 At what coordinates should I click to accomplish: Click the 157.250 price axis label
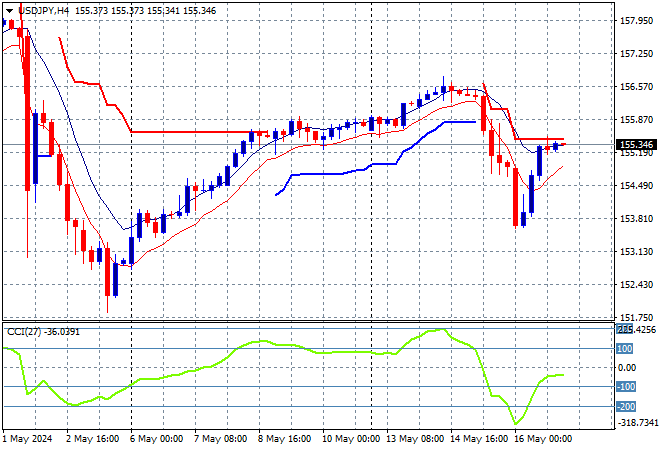tap(636, 53)
